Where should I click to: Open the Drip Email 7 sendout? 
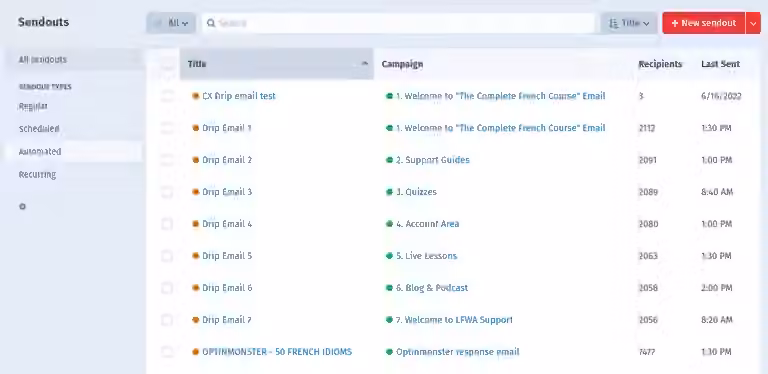point(227,320)
